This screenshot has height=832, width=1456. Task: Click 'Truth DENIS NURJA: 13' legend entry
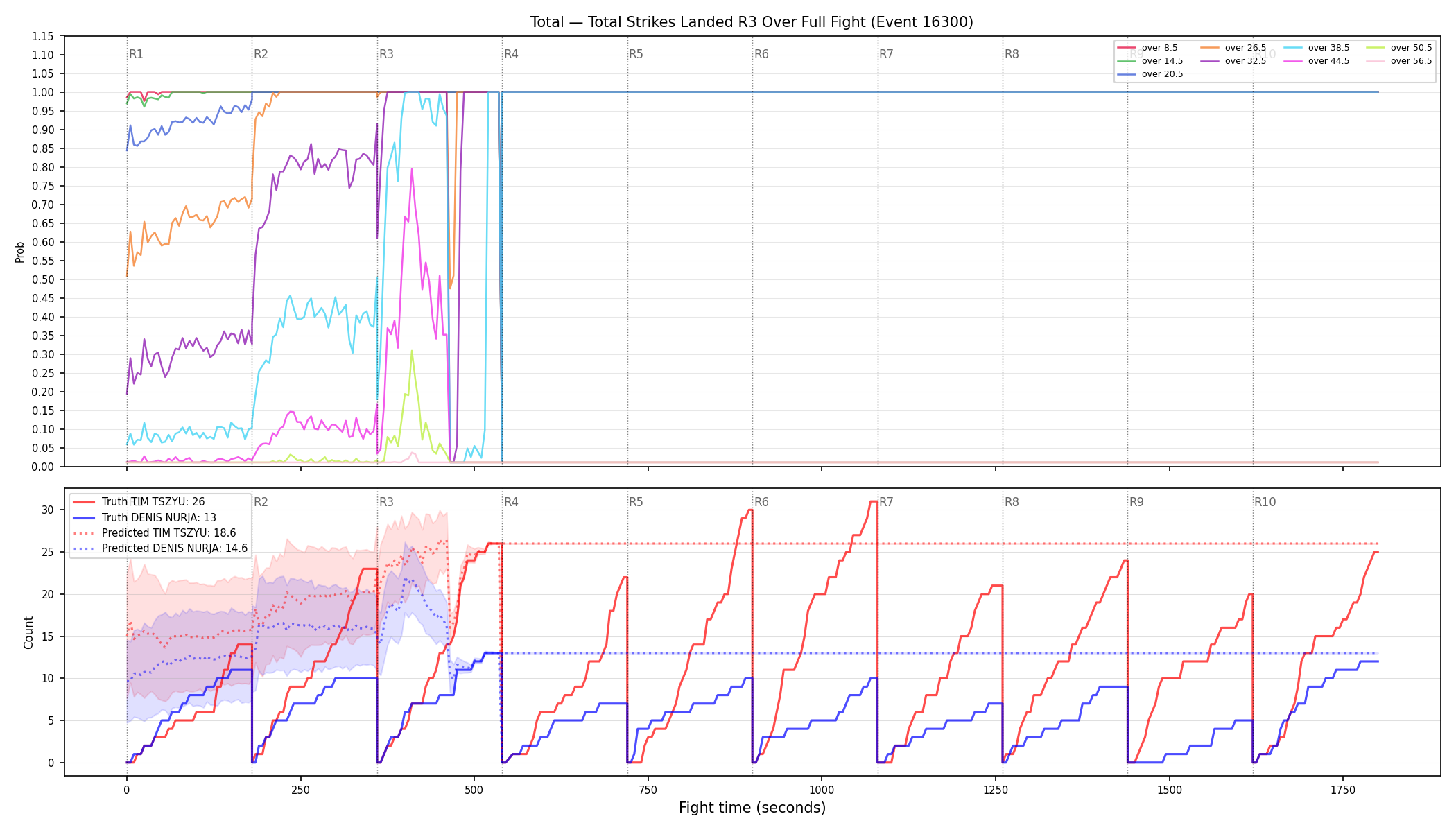point(159,517)
